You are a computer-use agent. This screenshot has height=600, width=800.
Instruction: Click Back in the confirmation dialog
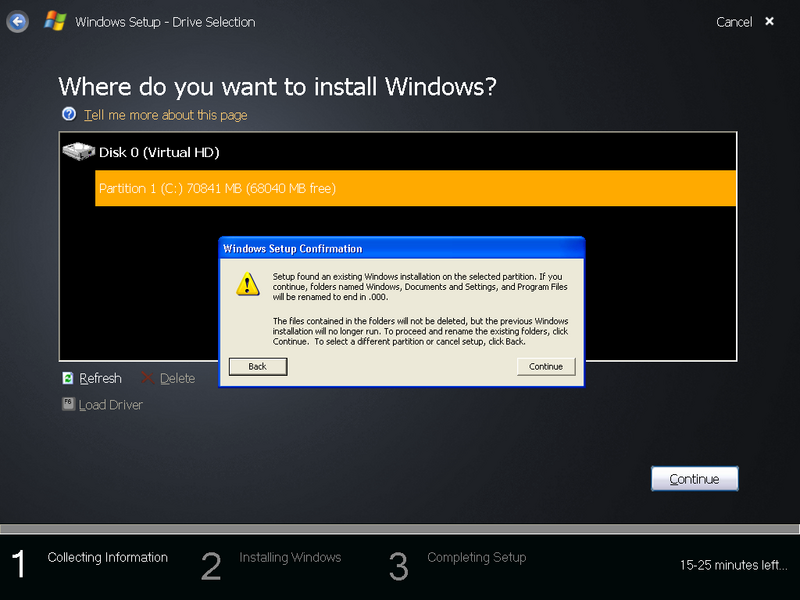(258, 366)
